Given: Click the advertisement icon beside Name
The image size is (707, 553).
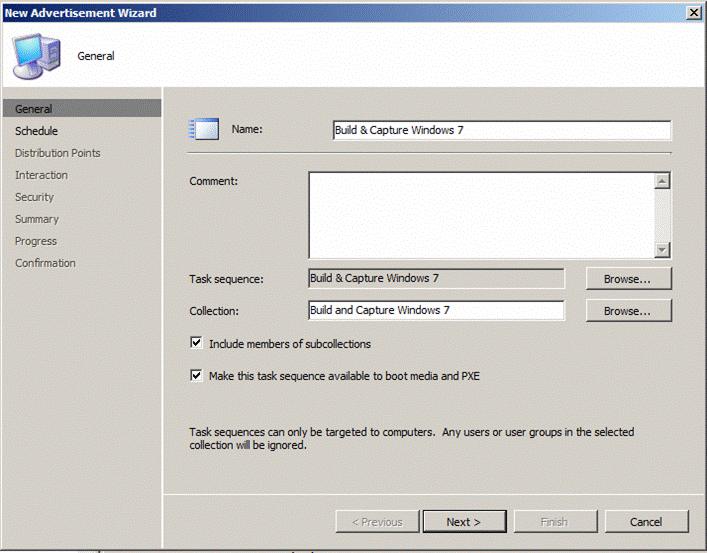Looking at the screenshot, I should 204,130.
